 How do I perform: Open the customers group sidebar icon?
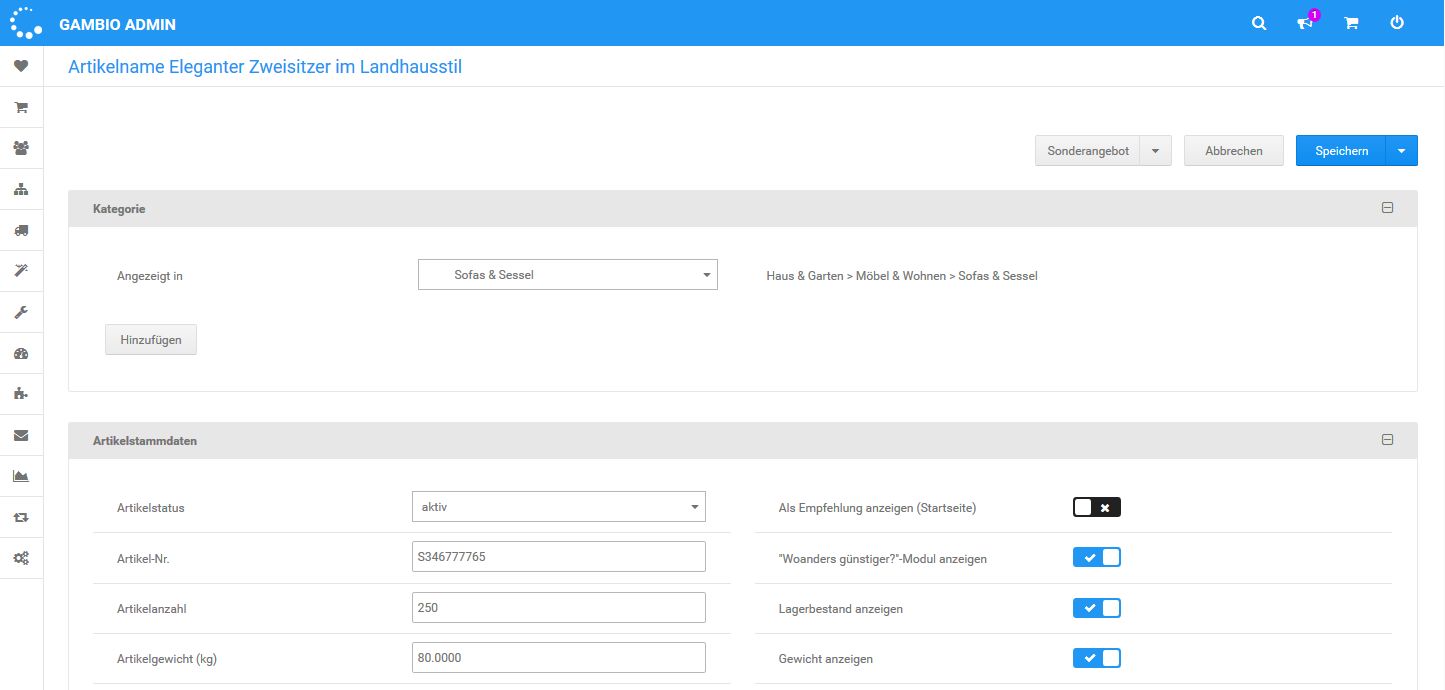point(21,148)
